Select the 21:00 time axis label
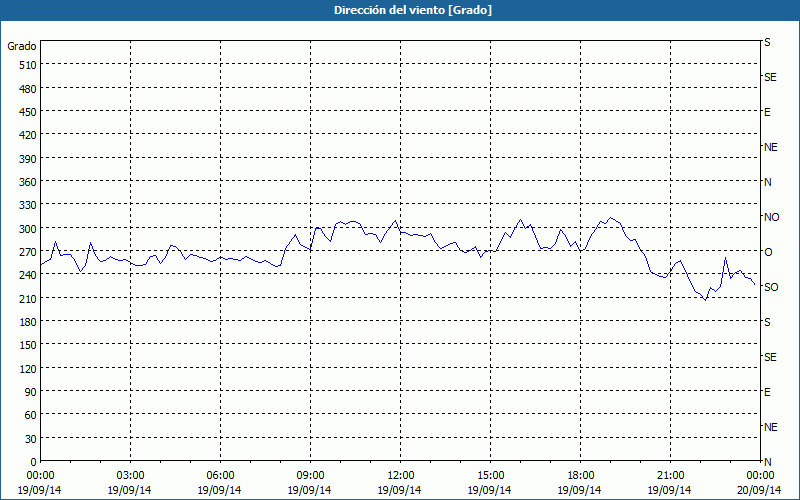This screenshot has height=500, width=800. [x=670, y=476]
